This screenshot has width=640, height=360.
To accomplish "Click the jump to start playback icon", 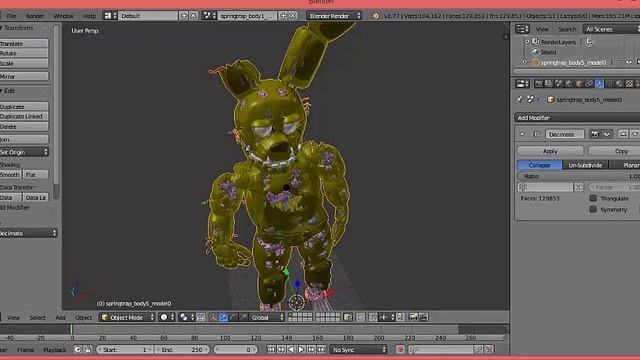I will 271,349.
